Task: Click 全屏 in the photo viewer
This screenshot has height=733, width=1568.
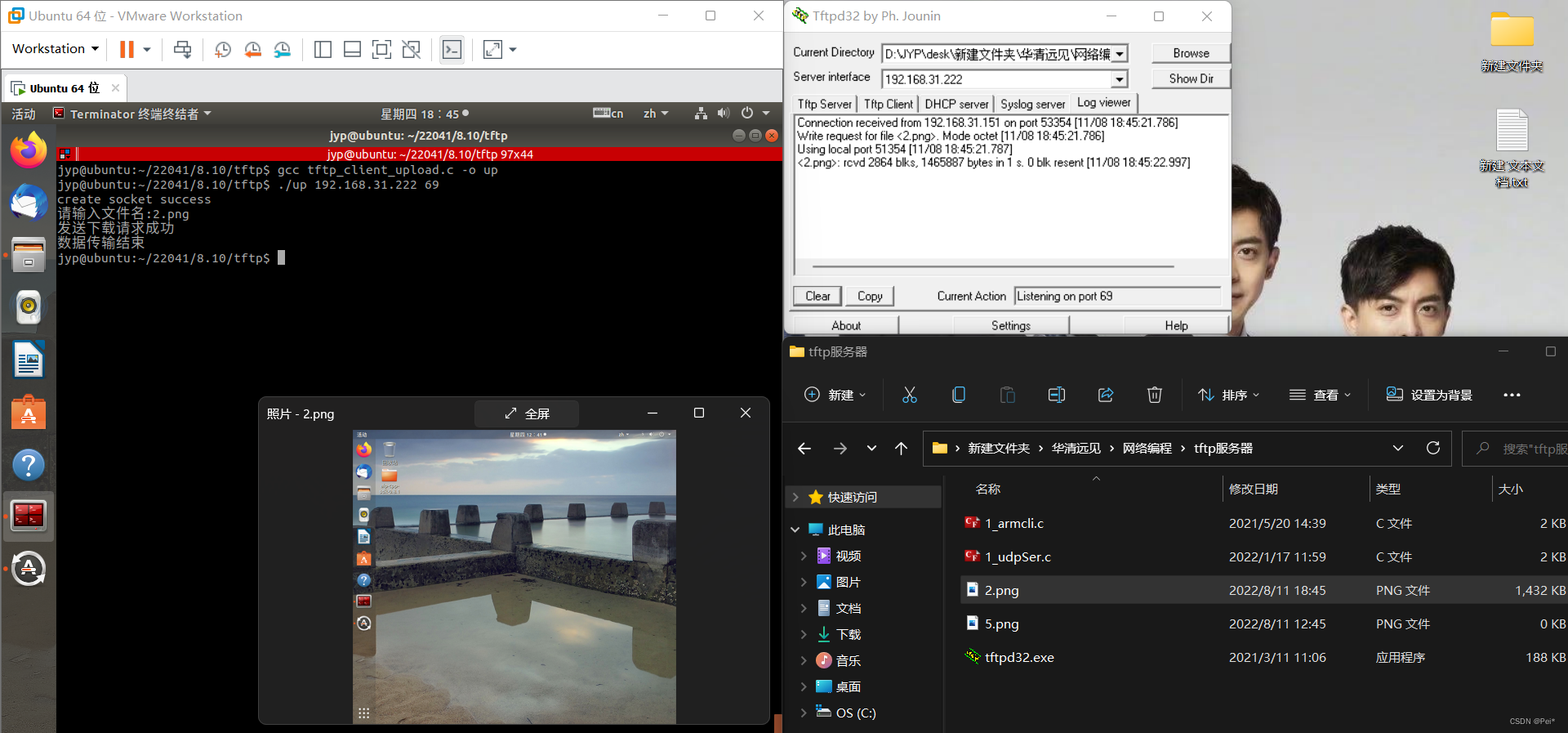Action: coord(527,413)
